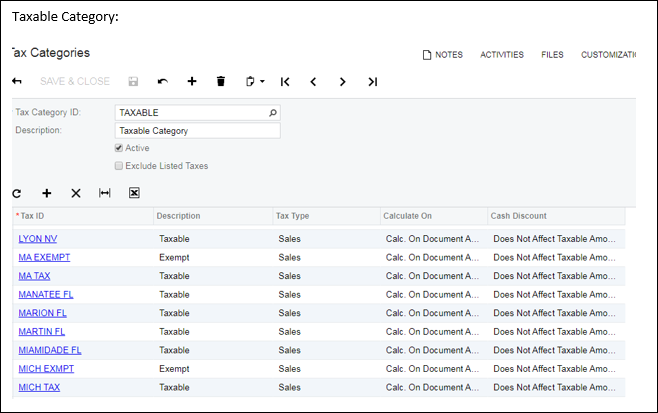This screenshot has height=413, width=658.
Task: Open the Files menu
Action: coord(552,55)
